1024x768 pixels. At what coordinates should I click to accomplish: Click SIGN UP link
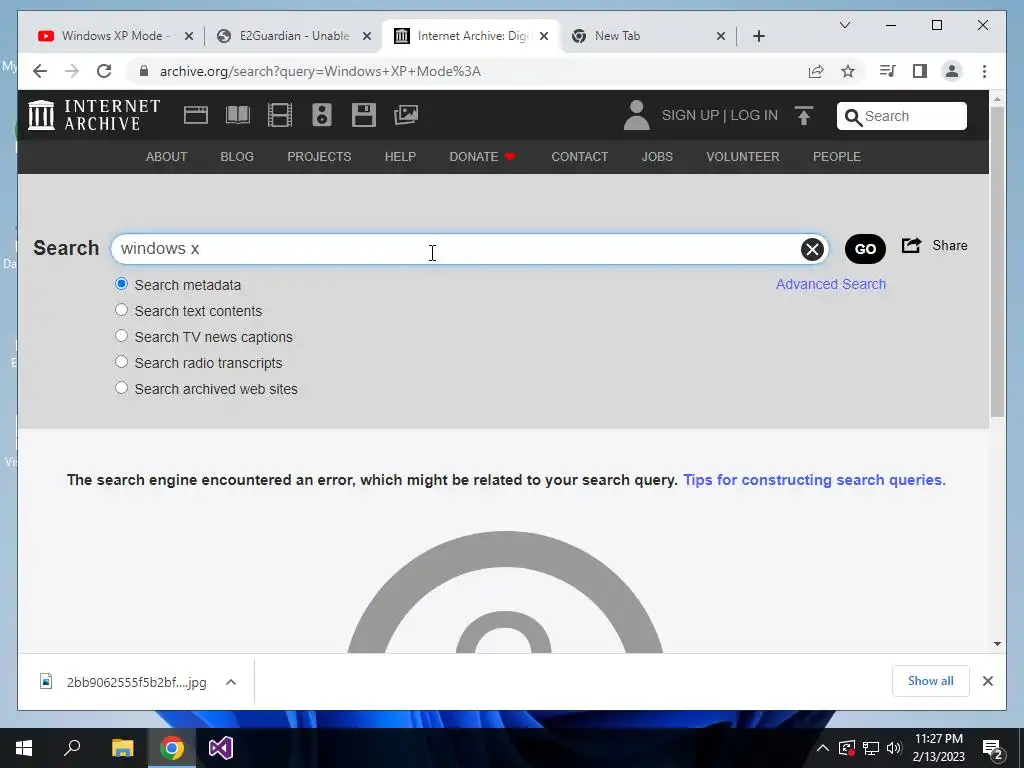click(x=690, y=116)
